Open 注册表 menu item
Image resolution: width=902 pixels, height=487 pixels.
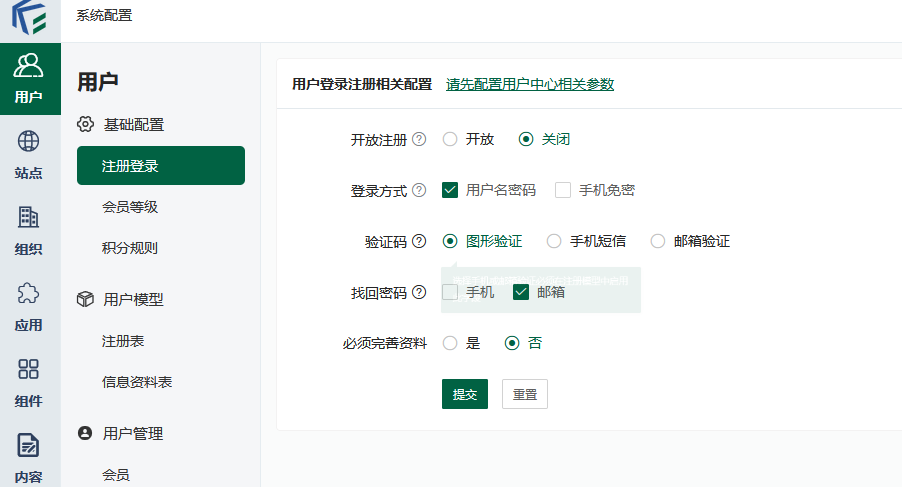[x=123, y=341]
